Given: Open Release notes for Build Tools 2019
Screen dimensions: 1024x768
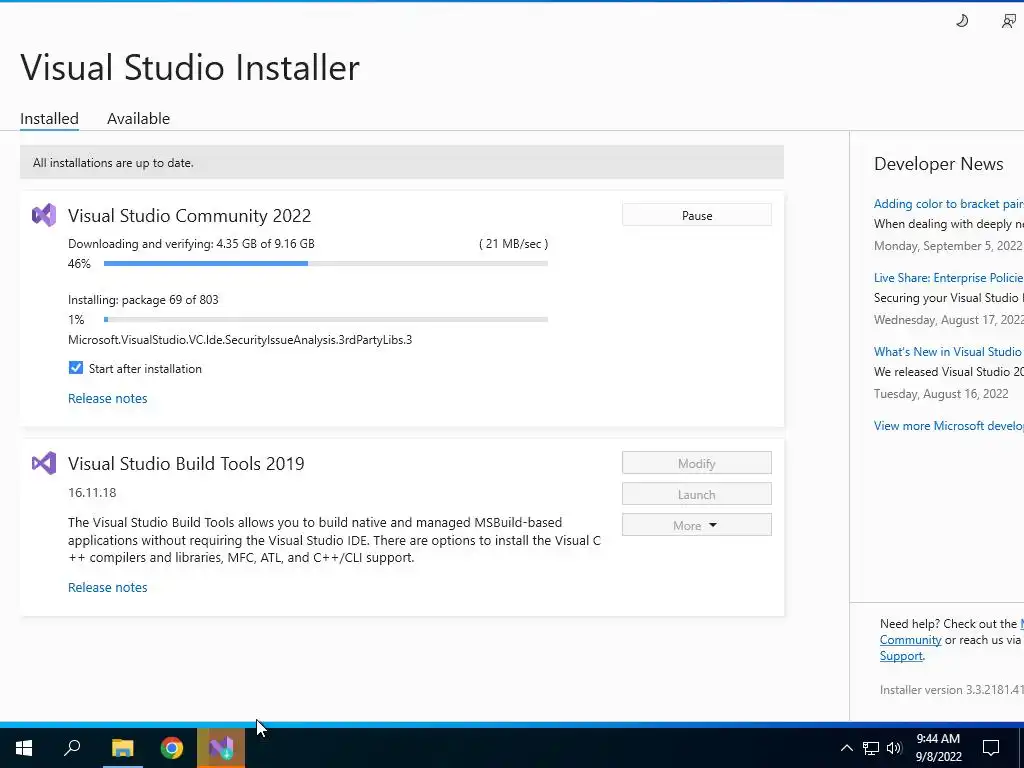Looking at the screenshot, I should click(108, 587).
